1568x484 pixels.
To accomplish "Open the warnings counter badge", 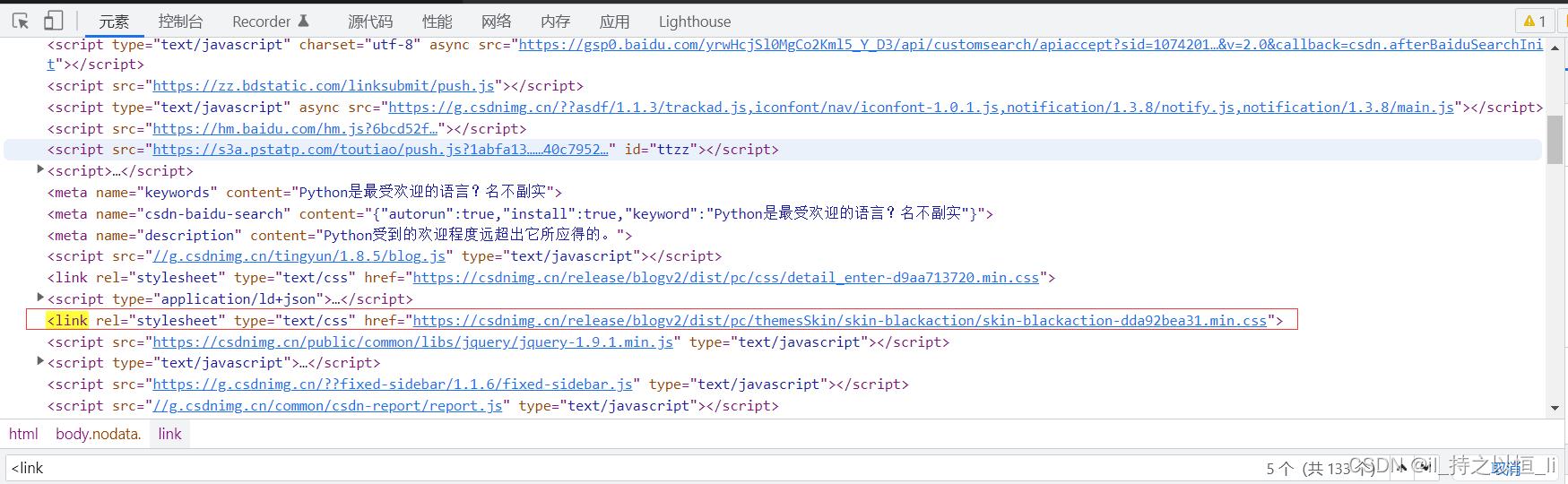I will pos(1535,21).
